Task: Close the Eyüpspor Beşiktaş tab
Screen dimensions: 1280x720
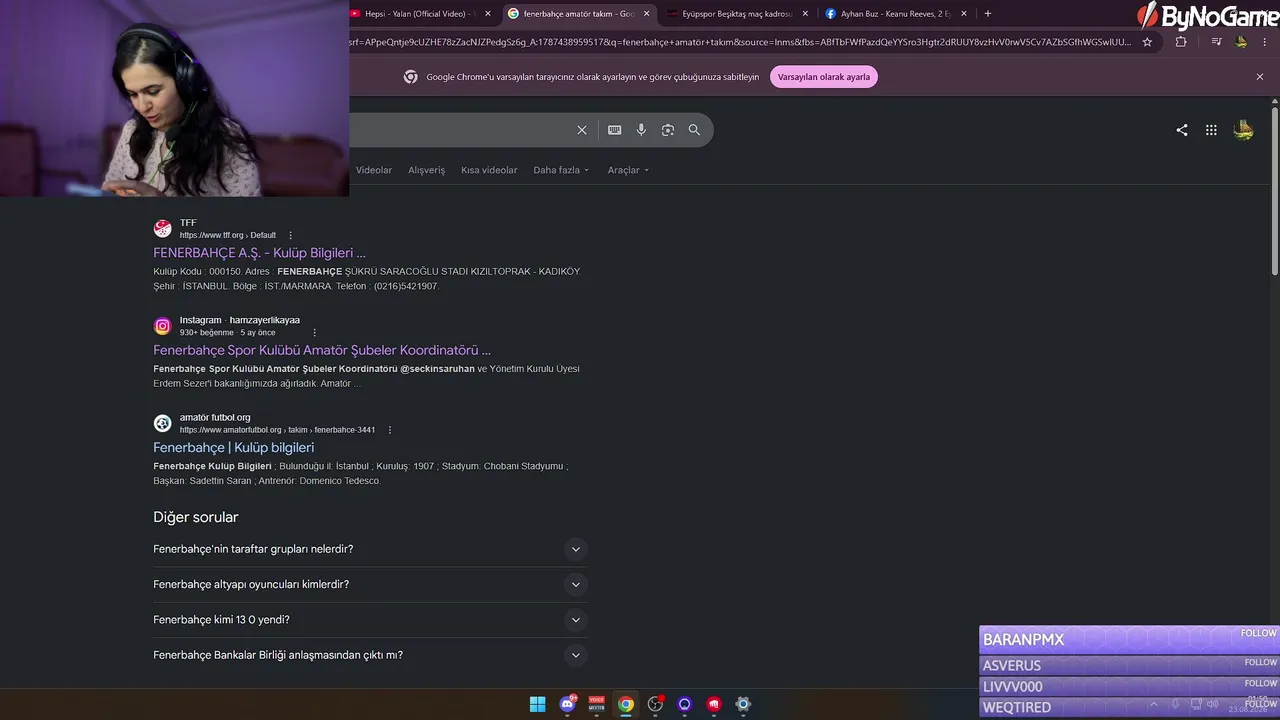Action: point(805,14)
